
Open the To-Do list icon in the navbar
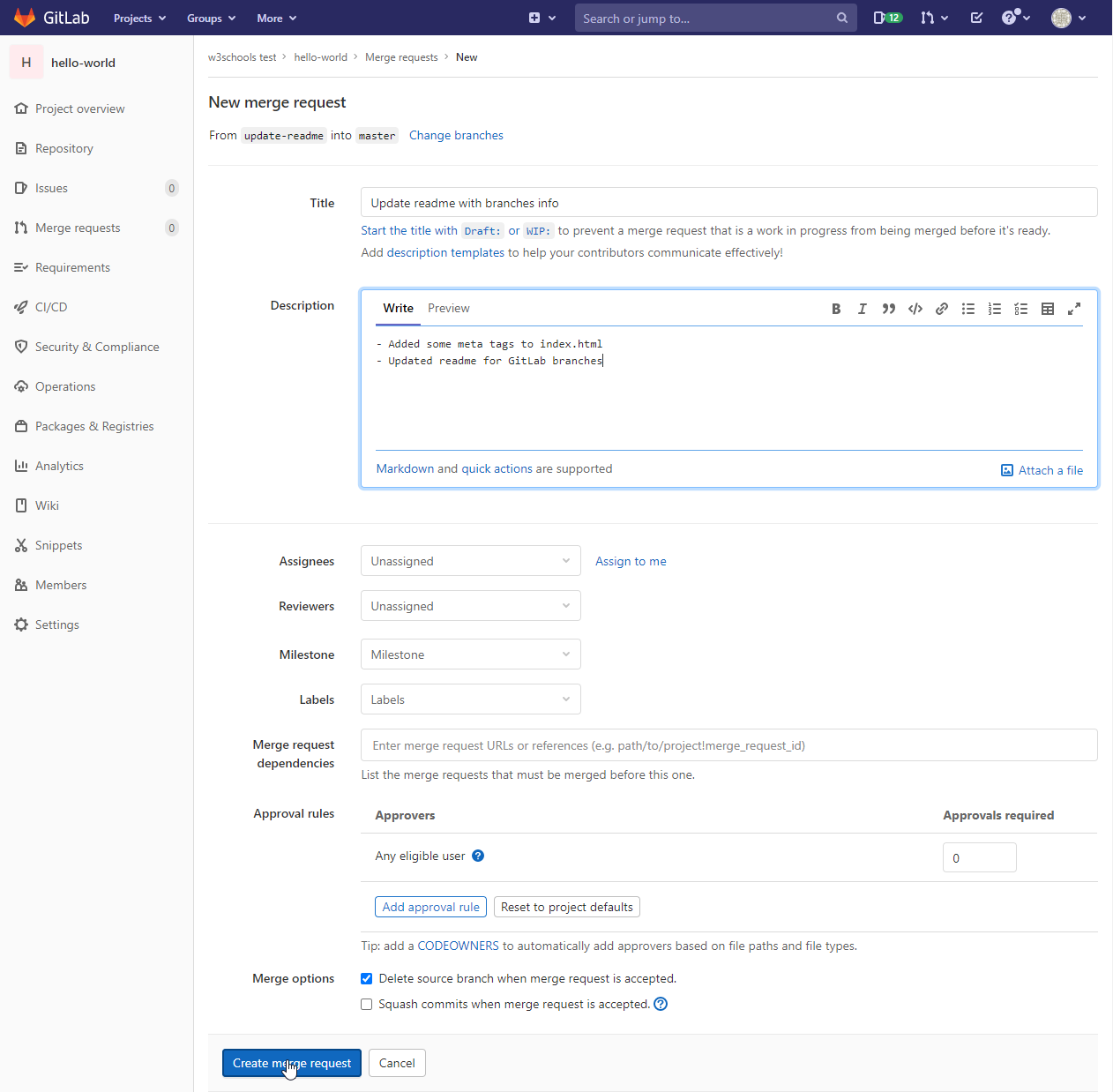click(x=976, y=18)
